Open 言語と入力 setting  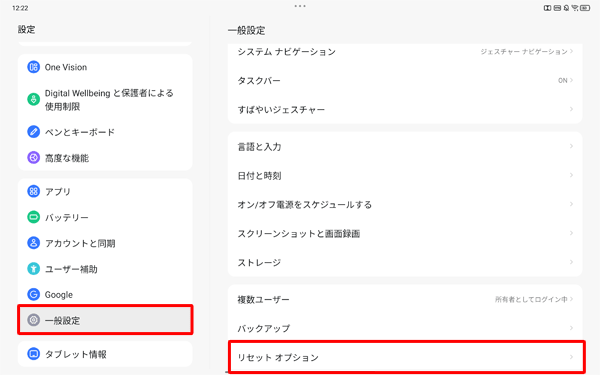pyautogui.click(x=405, y=147)
